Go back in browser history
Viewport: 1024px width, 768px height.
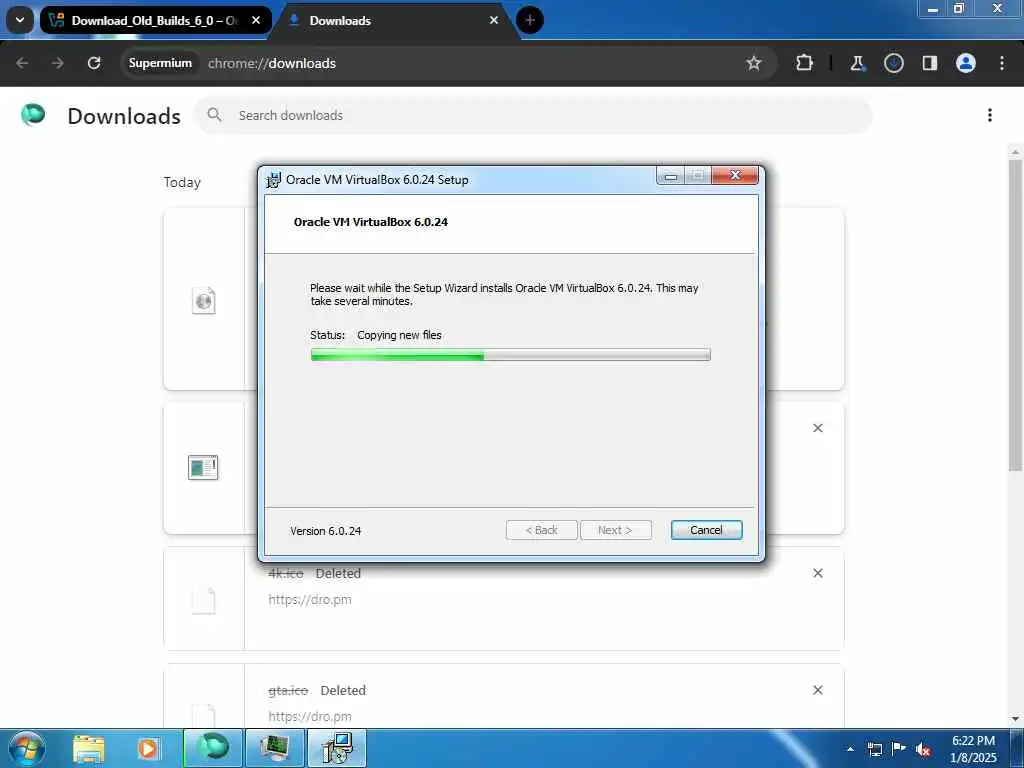coord(22,63)
